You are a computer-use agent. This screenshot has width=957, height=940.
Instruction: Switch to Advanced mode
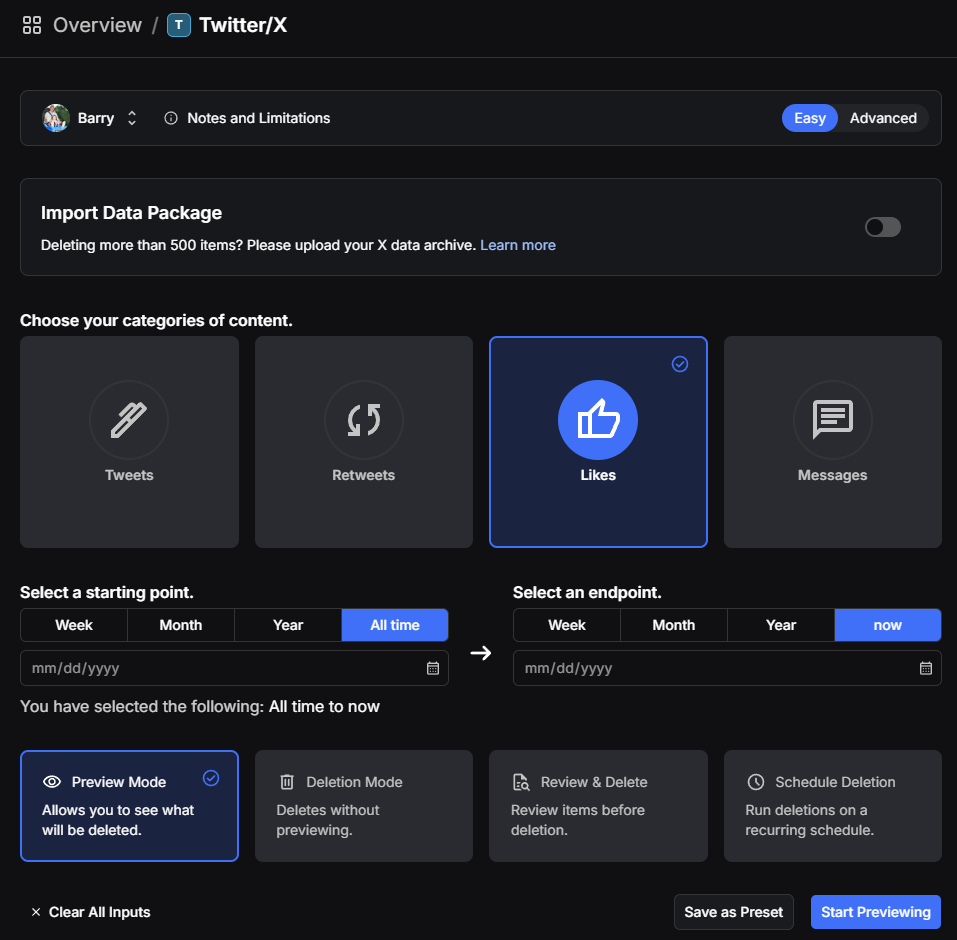(883, 118)
